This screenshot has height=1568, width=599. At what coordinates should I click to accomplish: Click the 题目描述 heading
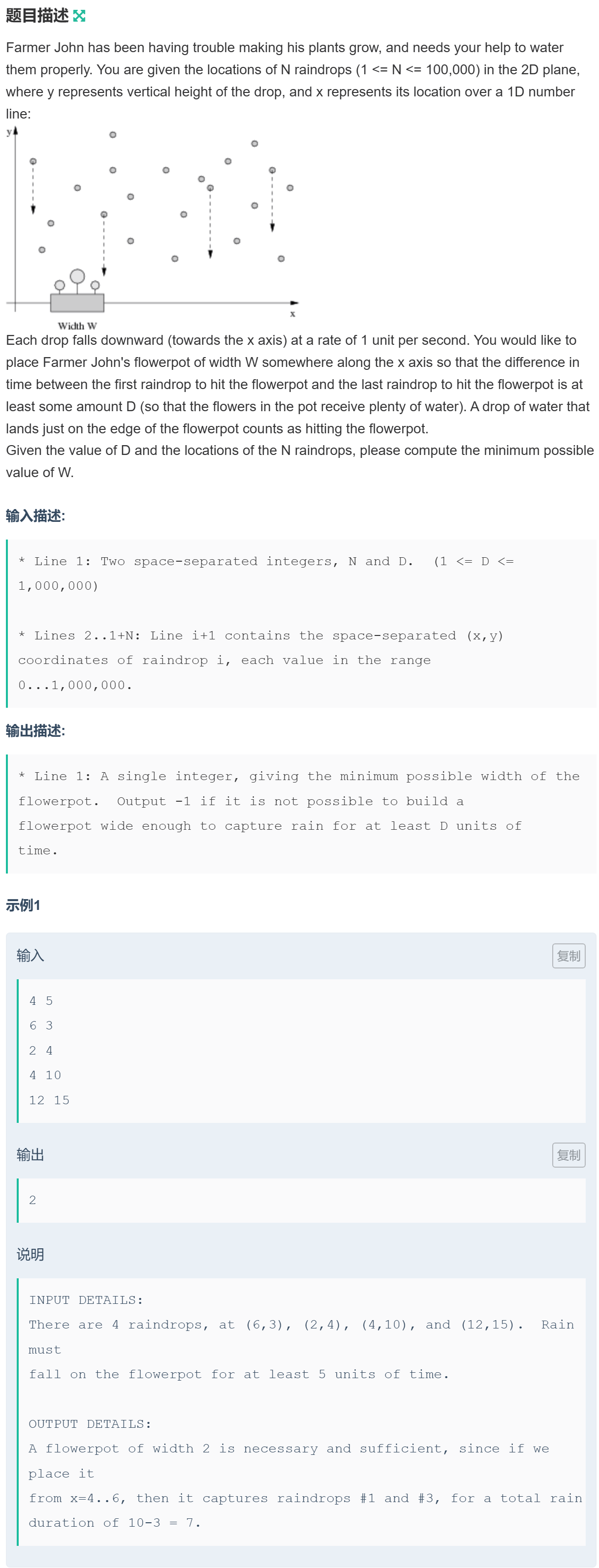click(37, 16)
